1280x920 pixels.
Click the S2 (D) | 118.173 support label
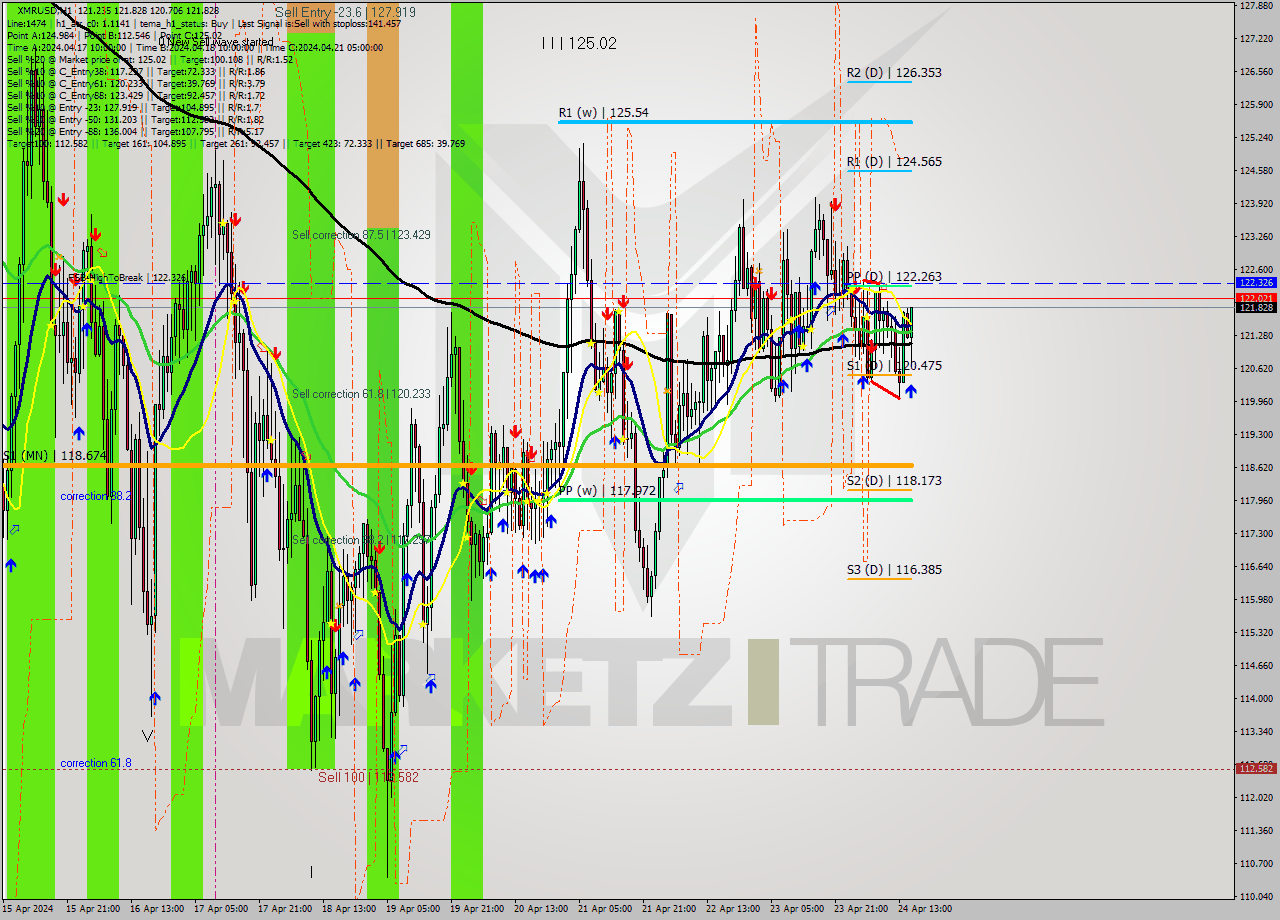pos(893,481)
